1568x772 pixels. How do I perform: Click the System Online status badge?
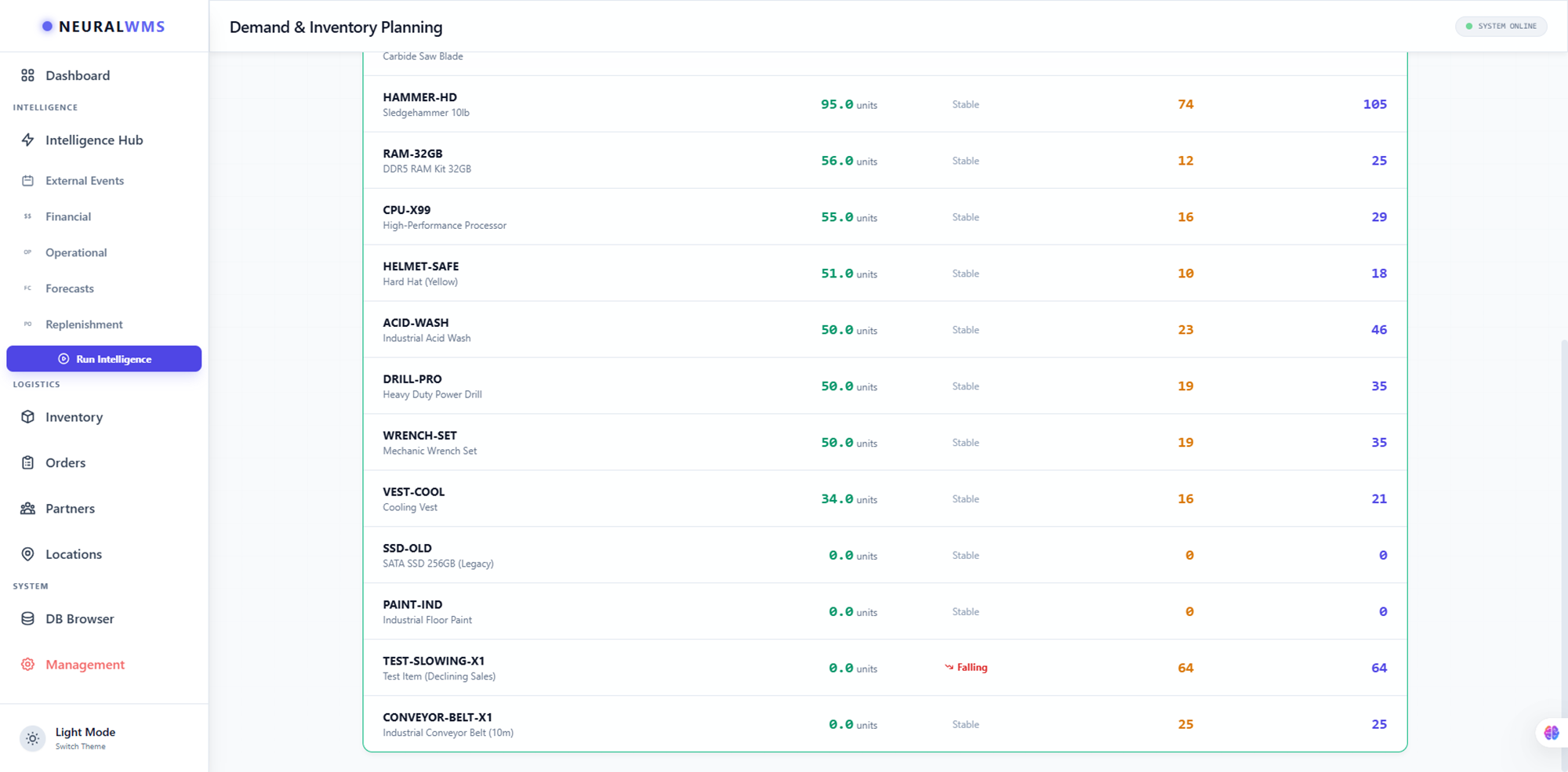(x=1501, y=27)
